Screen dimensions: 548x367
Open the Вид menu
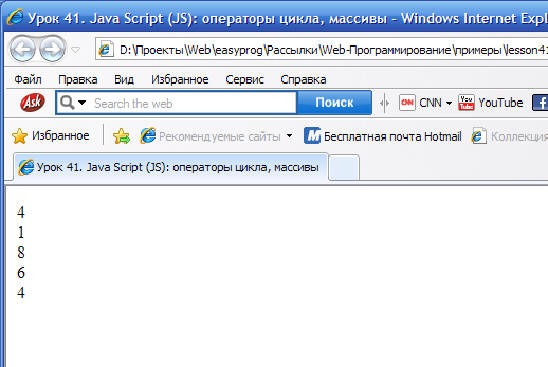[x=124, y=80]
